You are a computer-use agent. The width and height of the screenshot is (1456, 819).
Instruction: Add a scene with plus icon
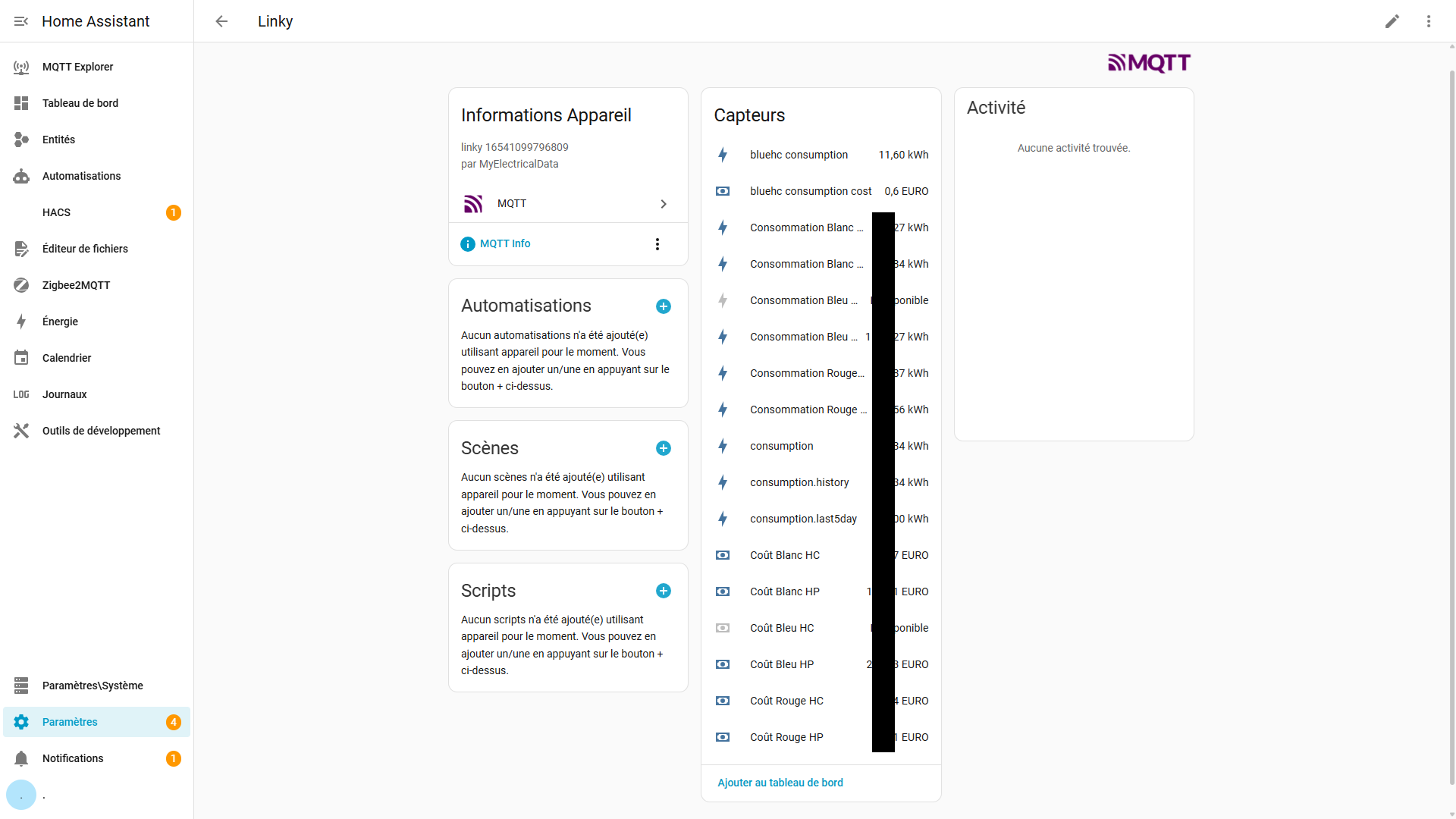(664, 448)
